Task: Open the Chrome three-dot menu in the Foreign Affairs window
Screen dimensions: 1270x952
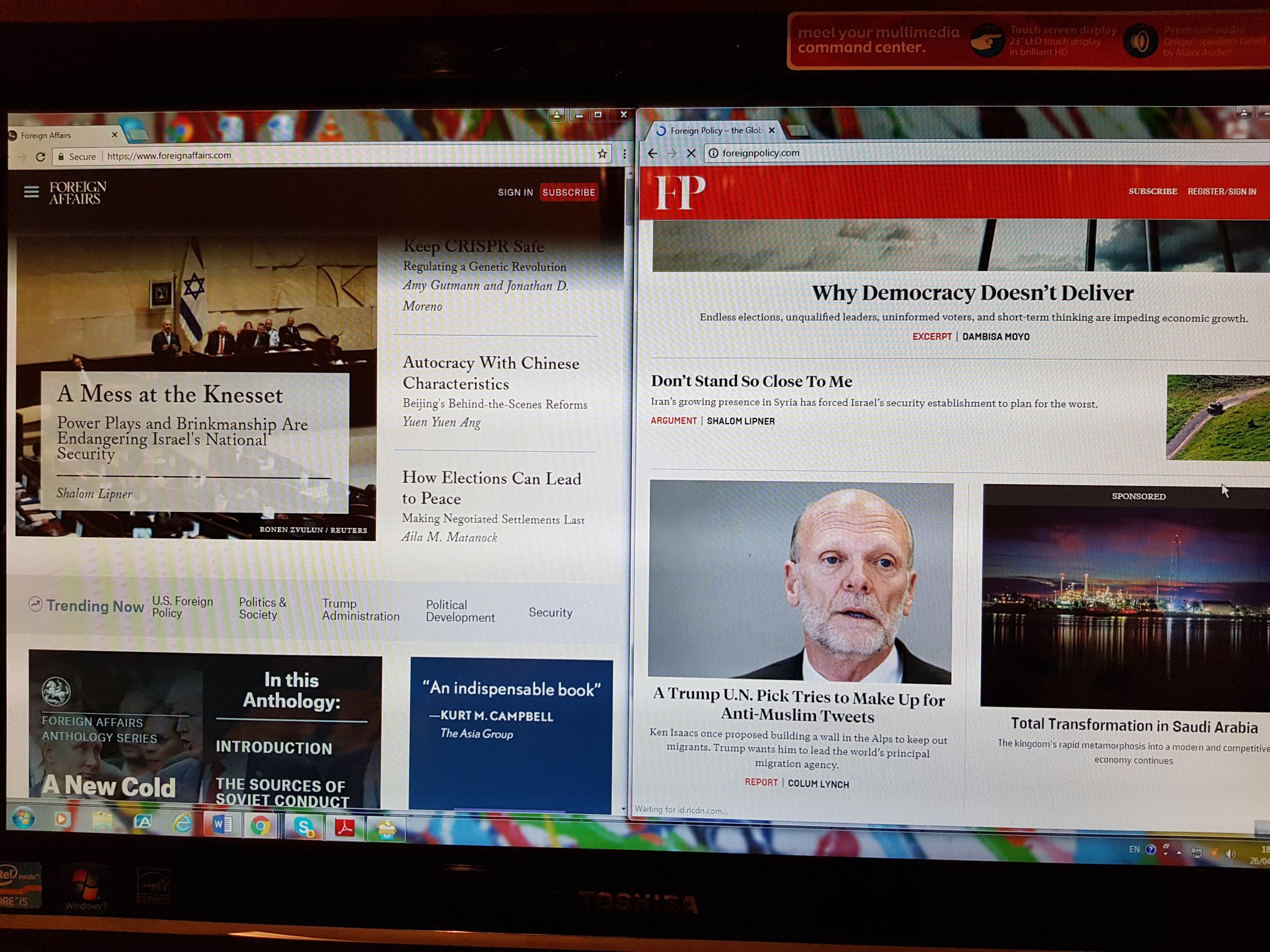Action: point(624,154)
